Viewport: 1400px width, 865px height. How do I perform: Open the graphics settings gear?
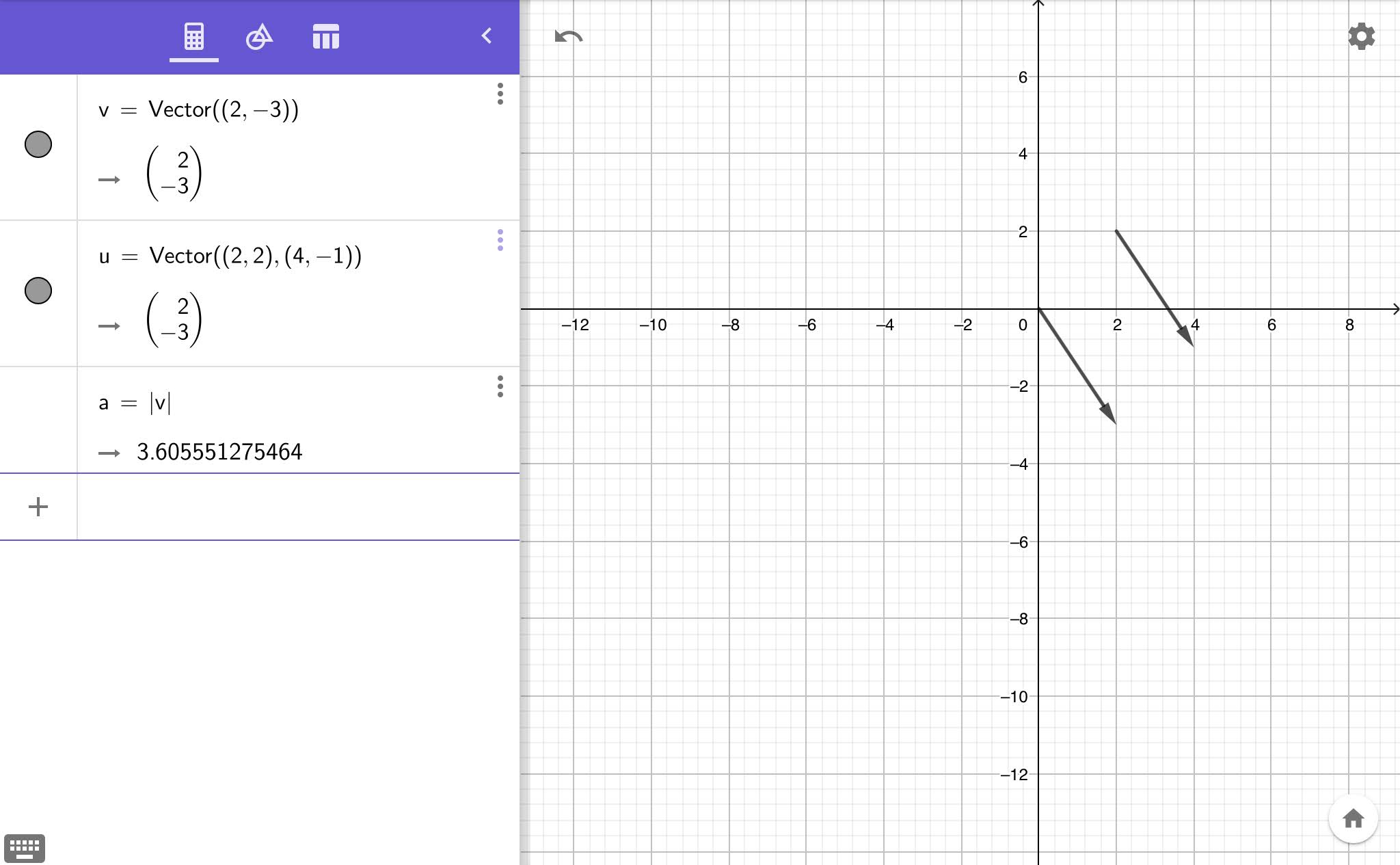[x=1360, y=36]
